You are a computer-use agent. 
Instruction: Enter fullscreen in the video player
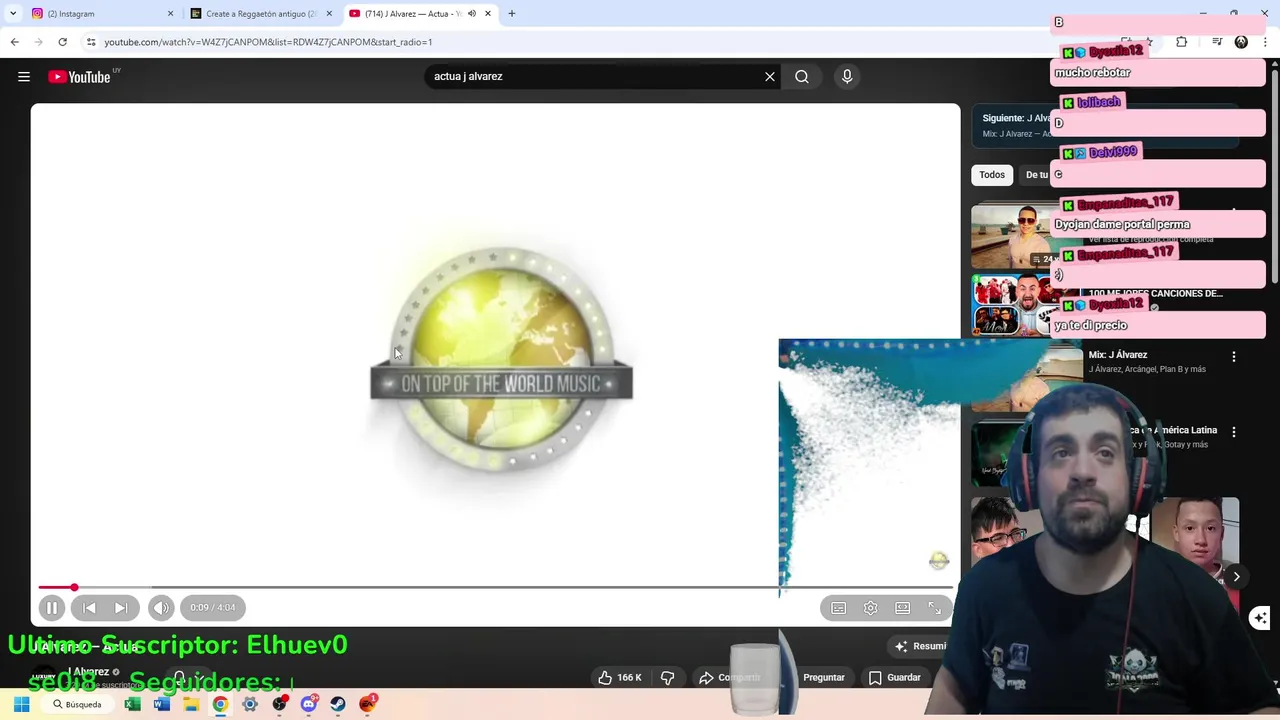tap(935, 608)
